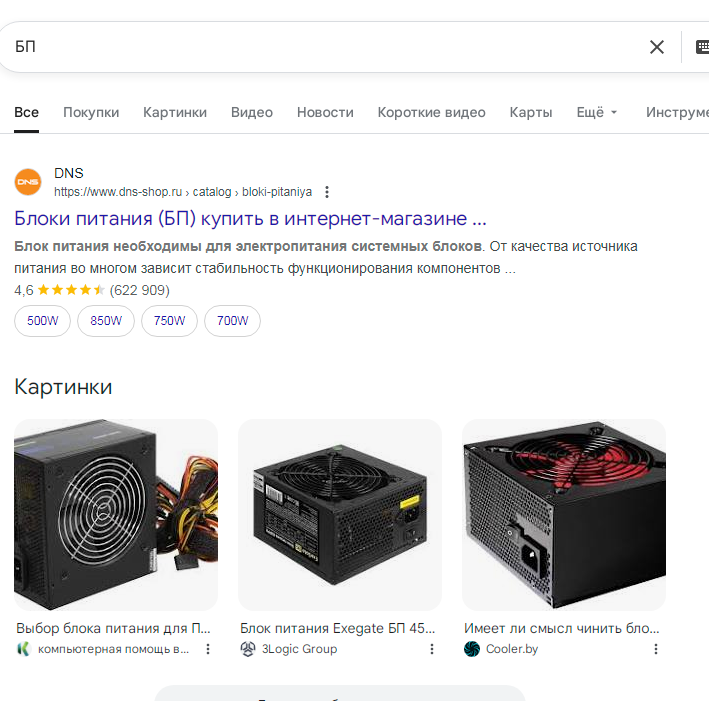Select the 700W filter chip
The image size is (709, 701).
point(232,321)
